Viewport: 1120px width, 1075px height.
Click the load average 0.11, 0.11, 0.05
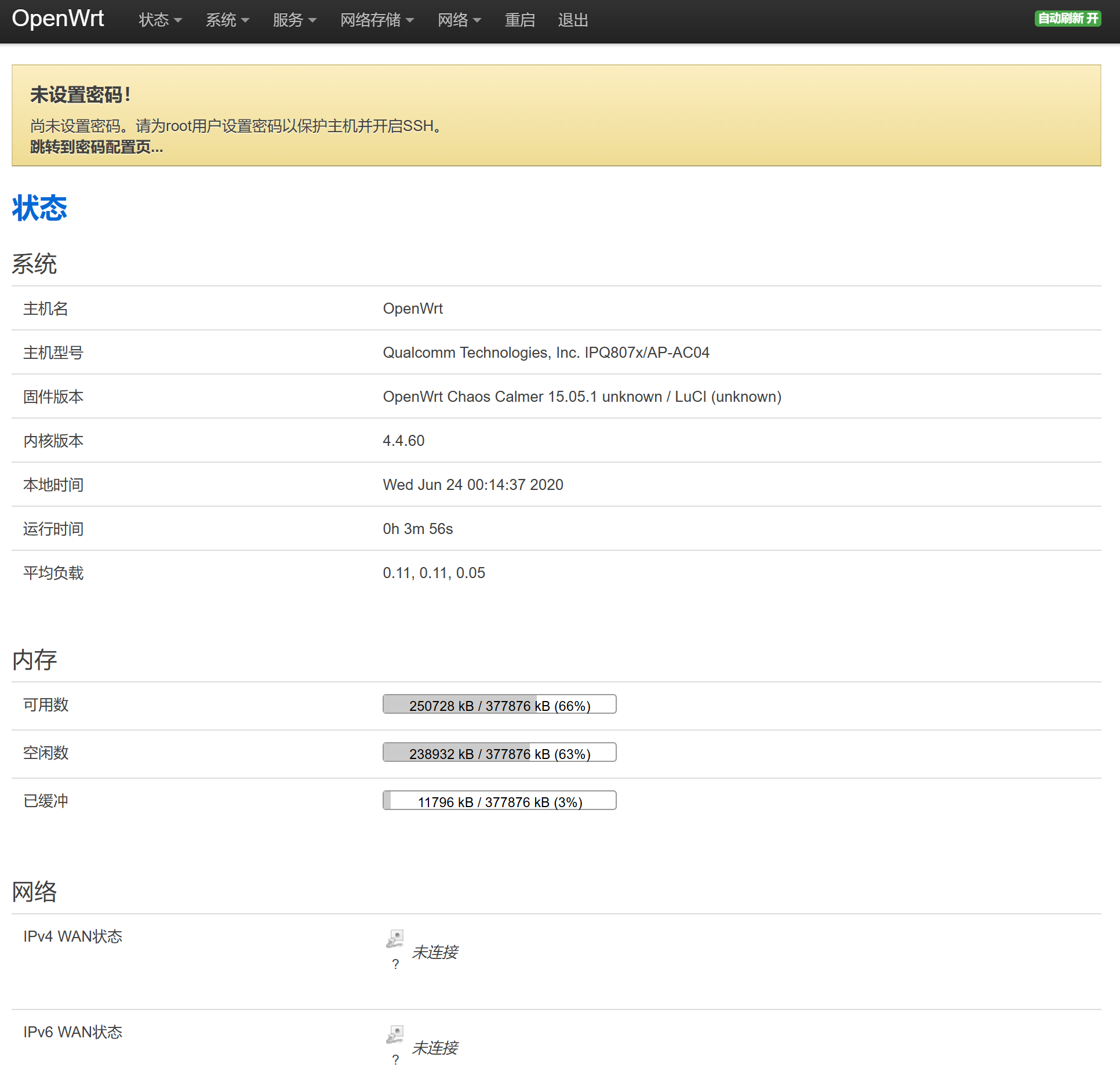tap(434, 573)
